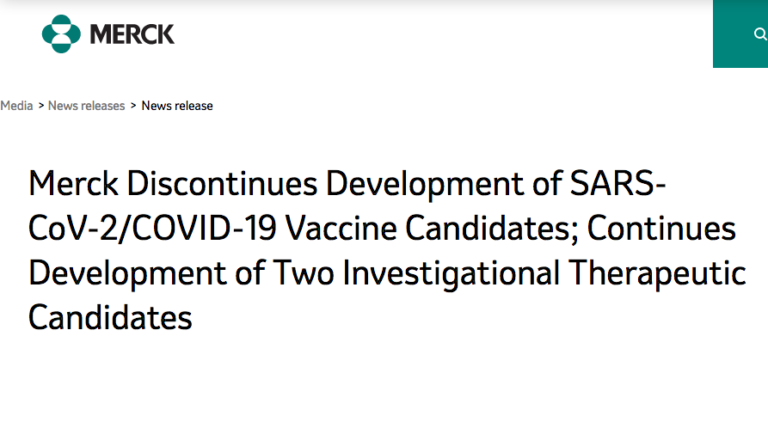Screen dimensions: 768x428
Task: Click the word Continues in the headline
Action: point(661,229)
